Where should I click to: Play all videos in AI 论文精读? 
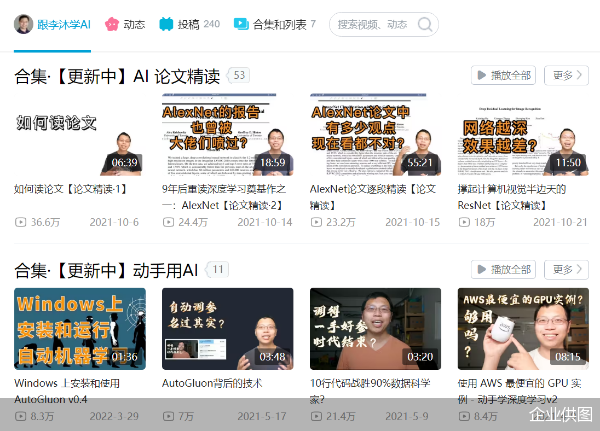tap(503, 75)
